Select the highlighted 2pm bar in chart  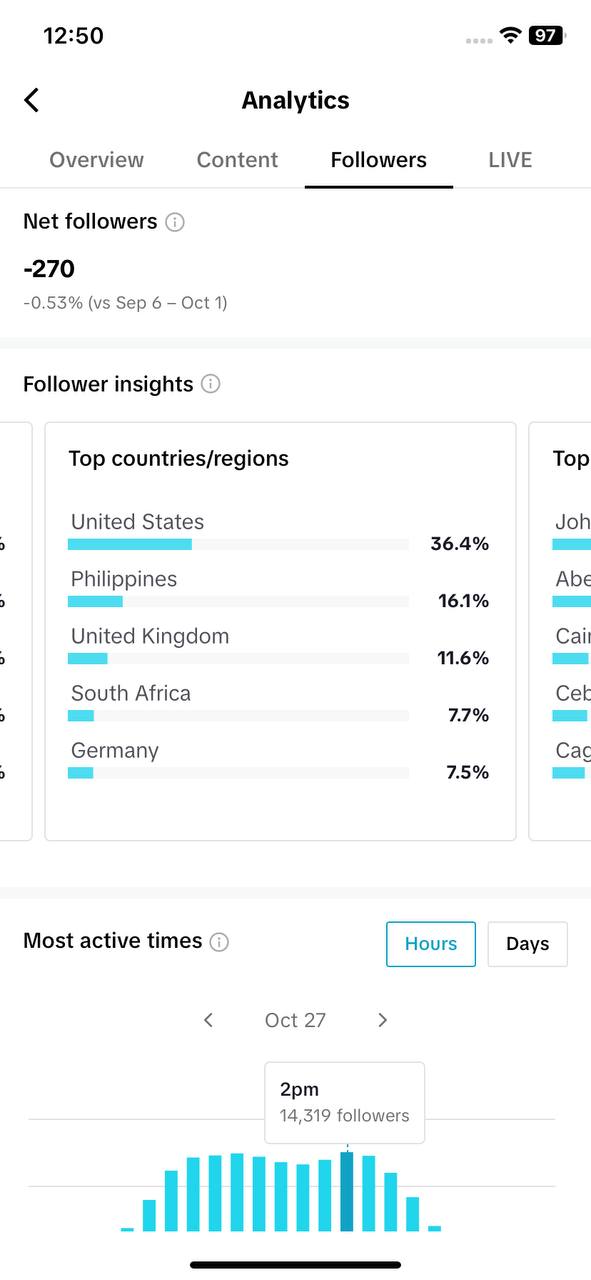point(347,1191)
